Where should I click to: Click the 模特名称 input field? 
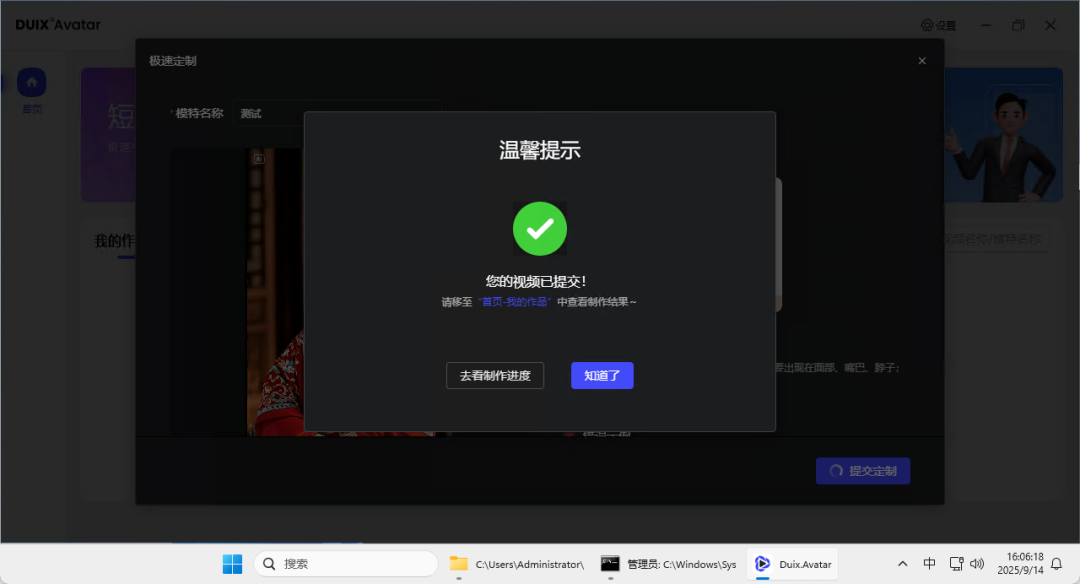coord(336,114)
